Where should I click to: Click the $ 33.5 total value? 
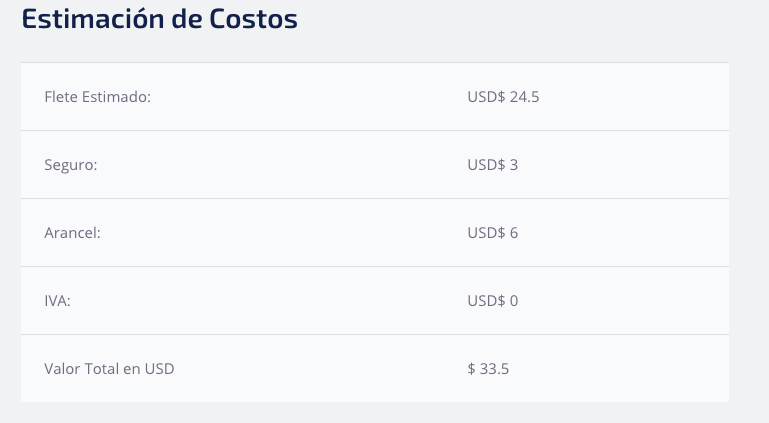click(488, 369)
